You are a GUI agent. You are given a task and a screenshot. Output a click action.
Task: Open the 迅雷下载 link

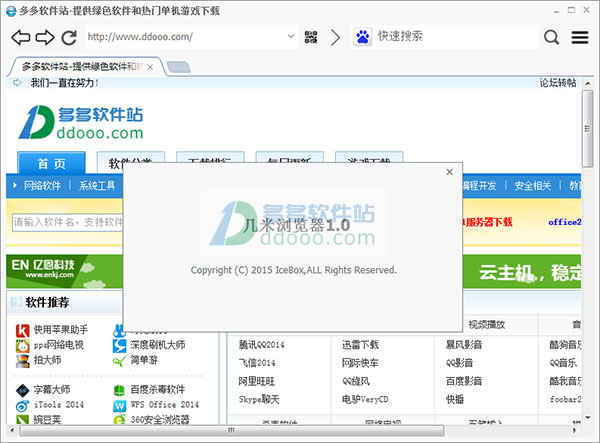(x=360, y=345)
